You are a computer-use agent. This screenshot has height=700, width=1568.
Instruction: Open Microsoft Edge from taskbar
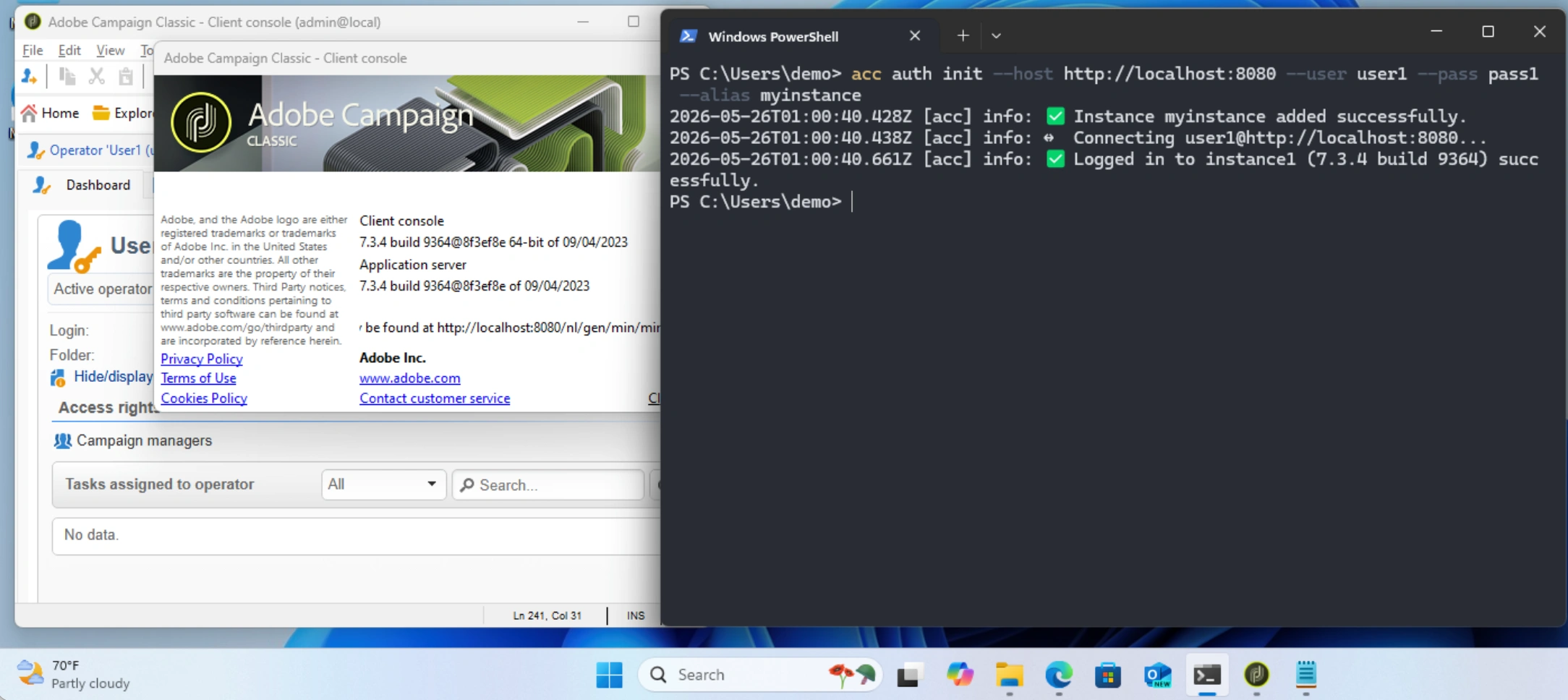click(1059, 675)
